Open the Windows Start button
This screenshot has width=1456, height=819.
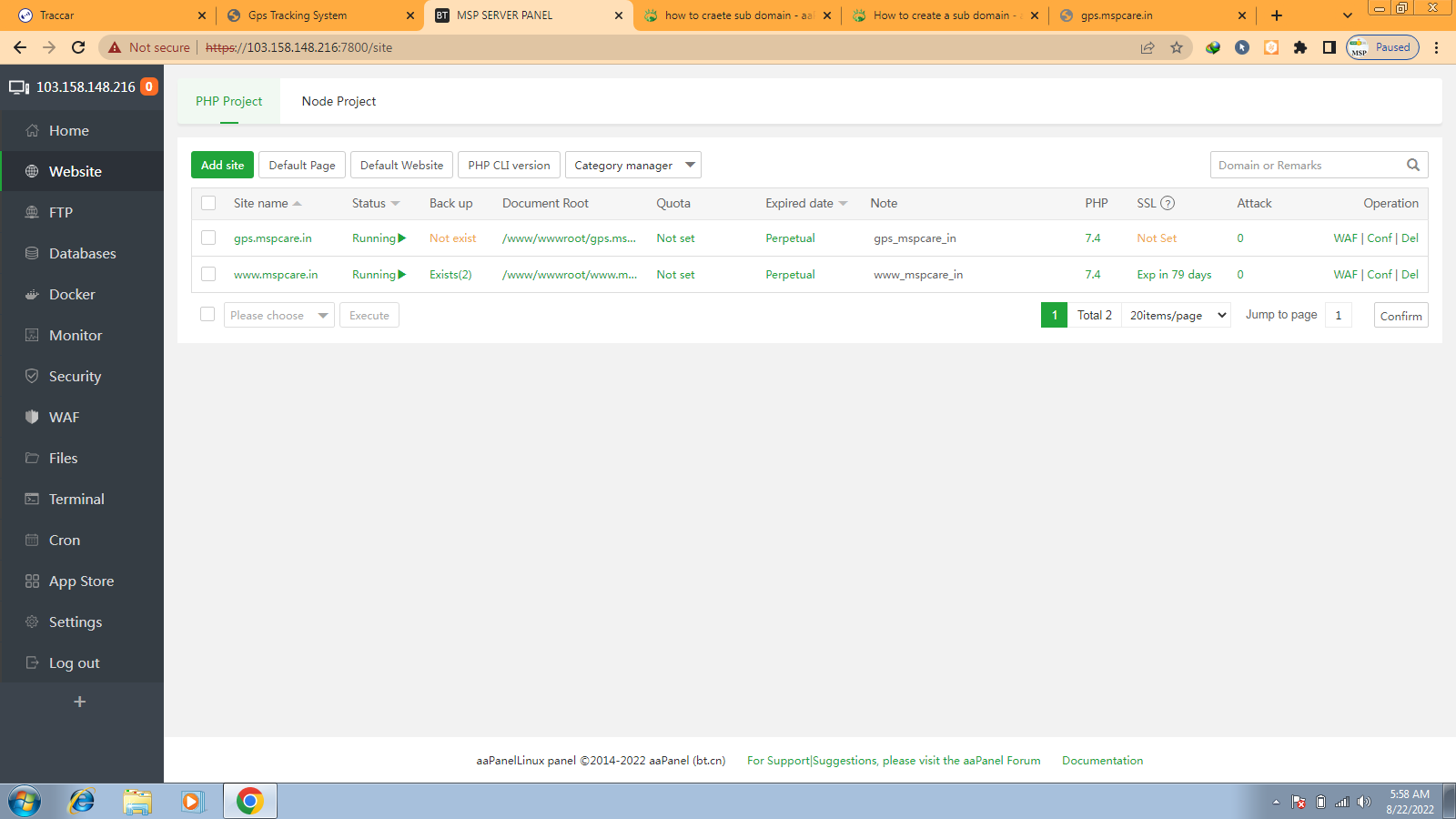coord(25,801)
